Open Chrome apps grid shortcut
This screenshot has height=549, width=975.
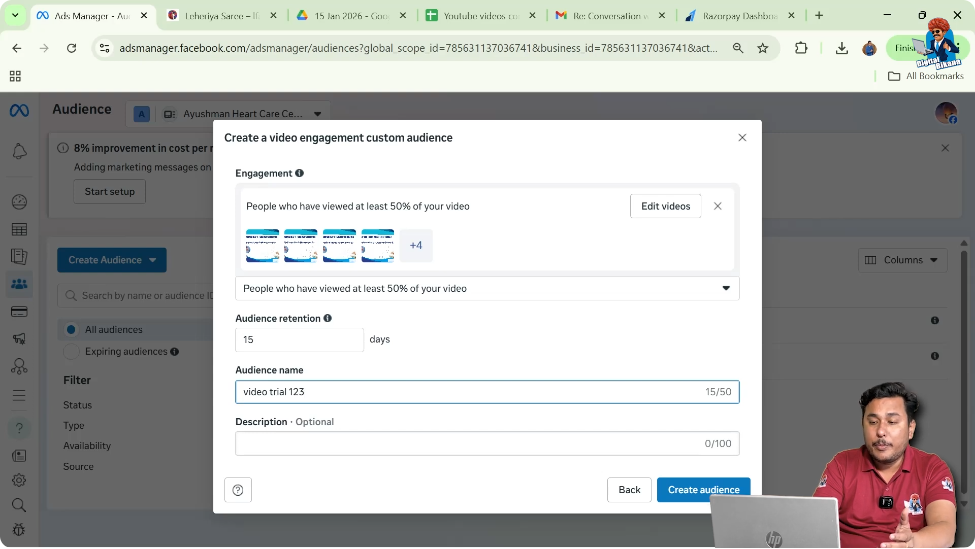16,76
